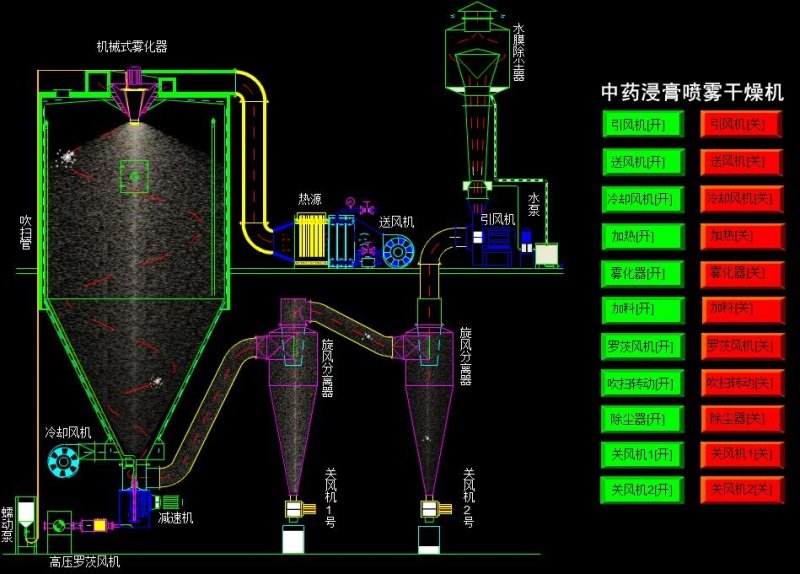Viewport: 800px width, 574px height.
Task: Turn off 送风机 with red [关] button
Action: click(740, 161)
